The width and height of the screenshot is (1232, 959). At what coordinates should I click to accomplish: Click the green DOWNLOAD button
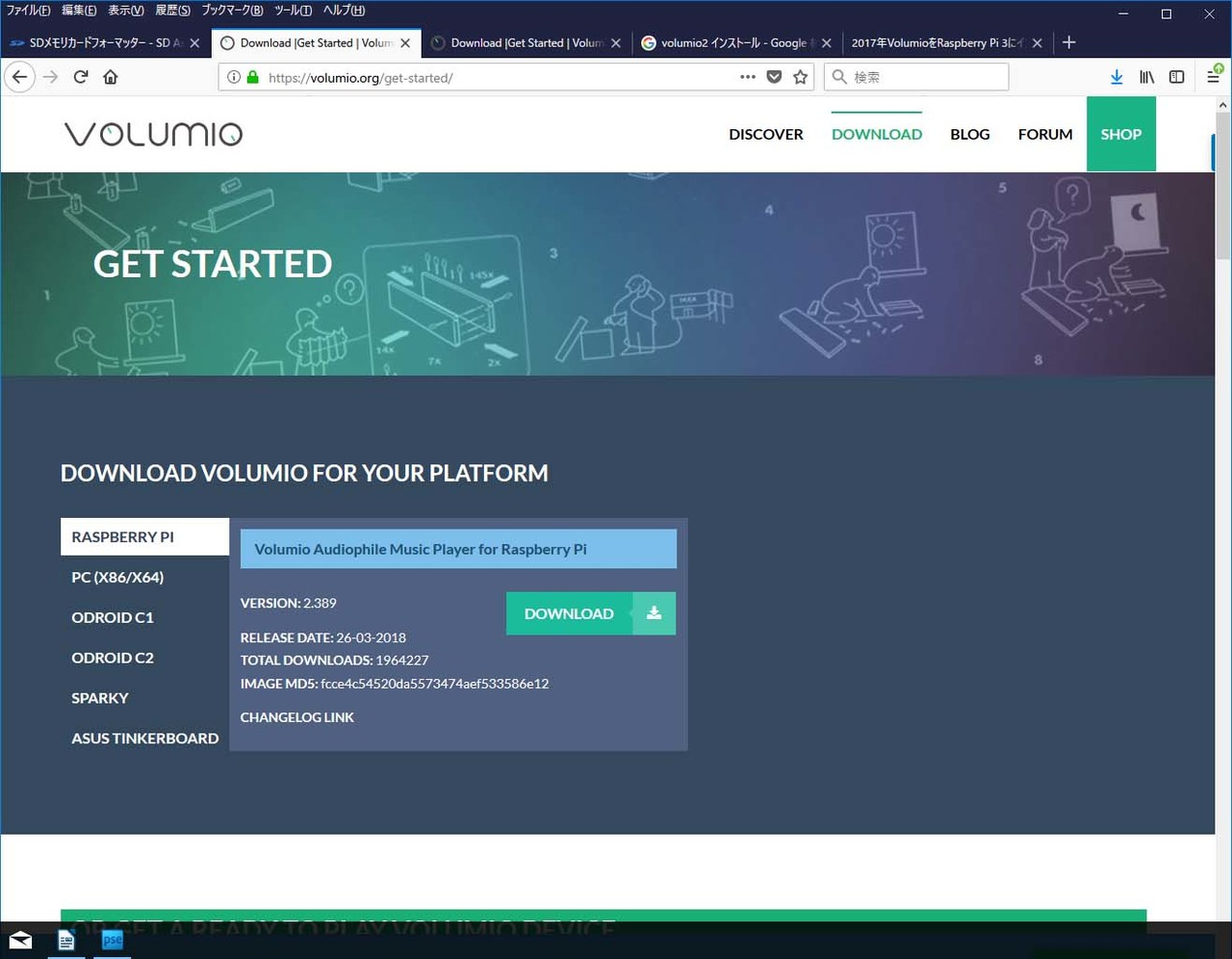[x=590, y=613]
